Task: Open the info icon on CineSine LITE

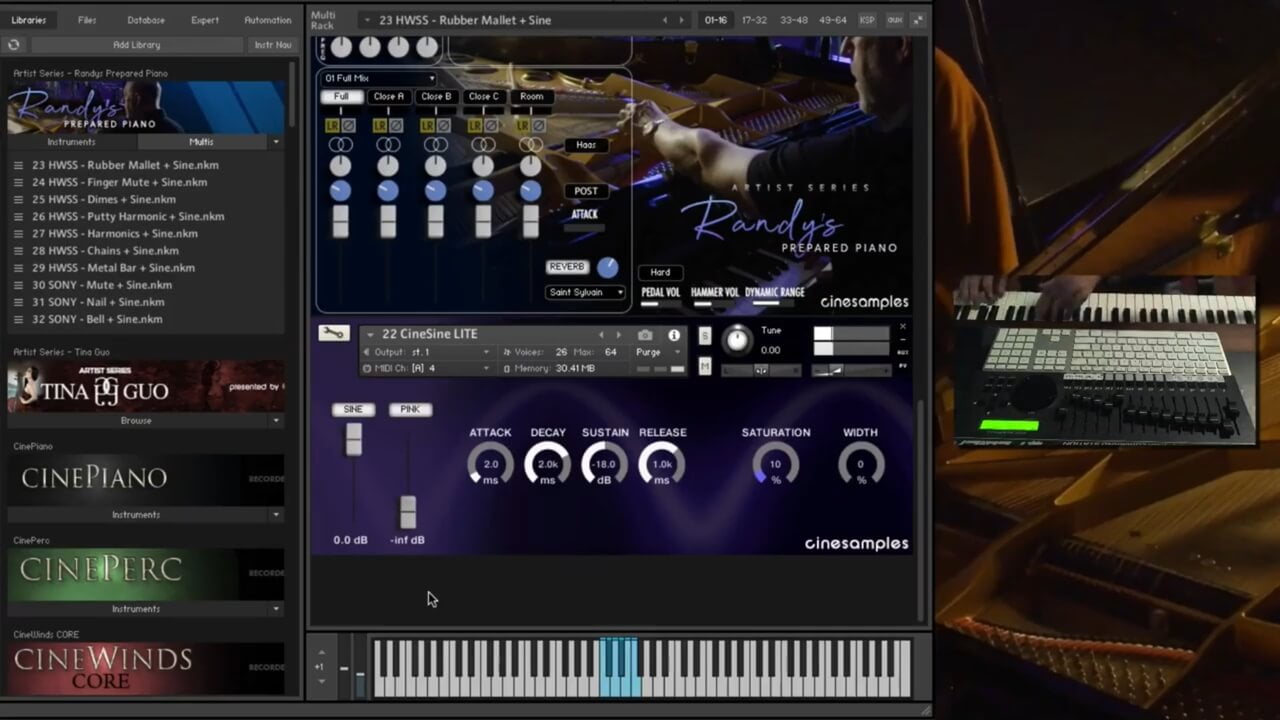Action: pyautogui.click(x=674, y=335)
